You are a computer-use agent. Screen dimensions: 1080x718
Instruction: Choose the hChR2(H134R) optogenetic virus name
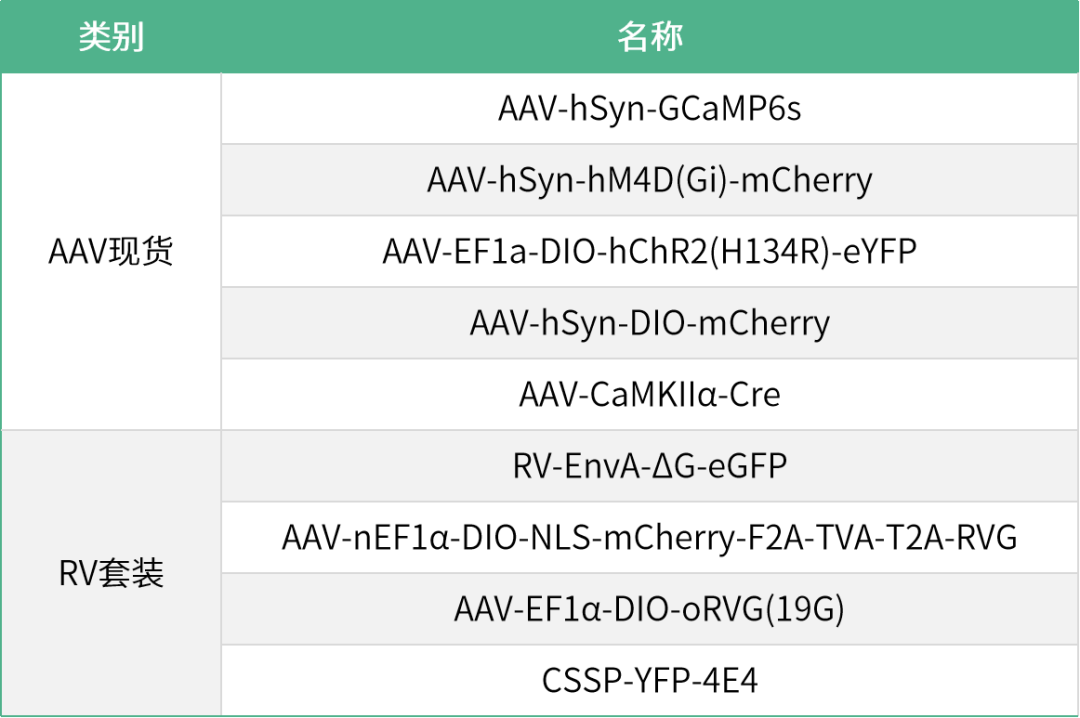coord(649,252)
